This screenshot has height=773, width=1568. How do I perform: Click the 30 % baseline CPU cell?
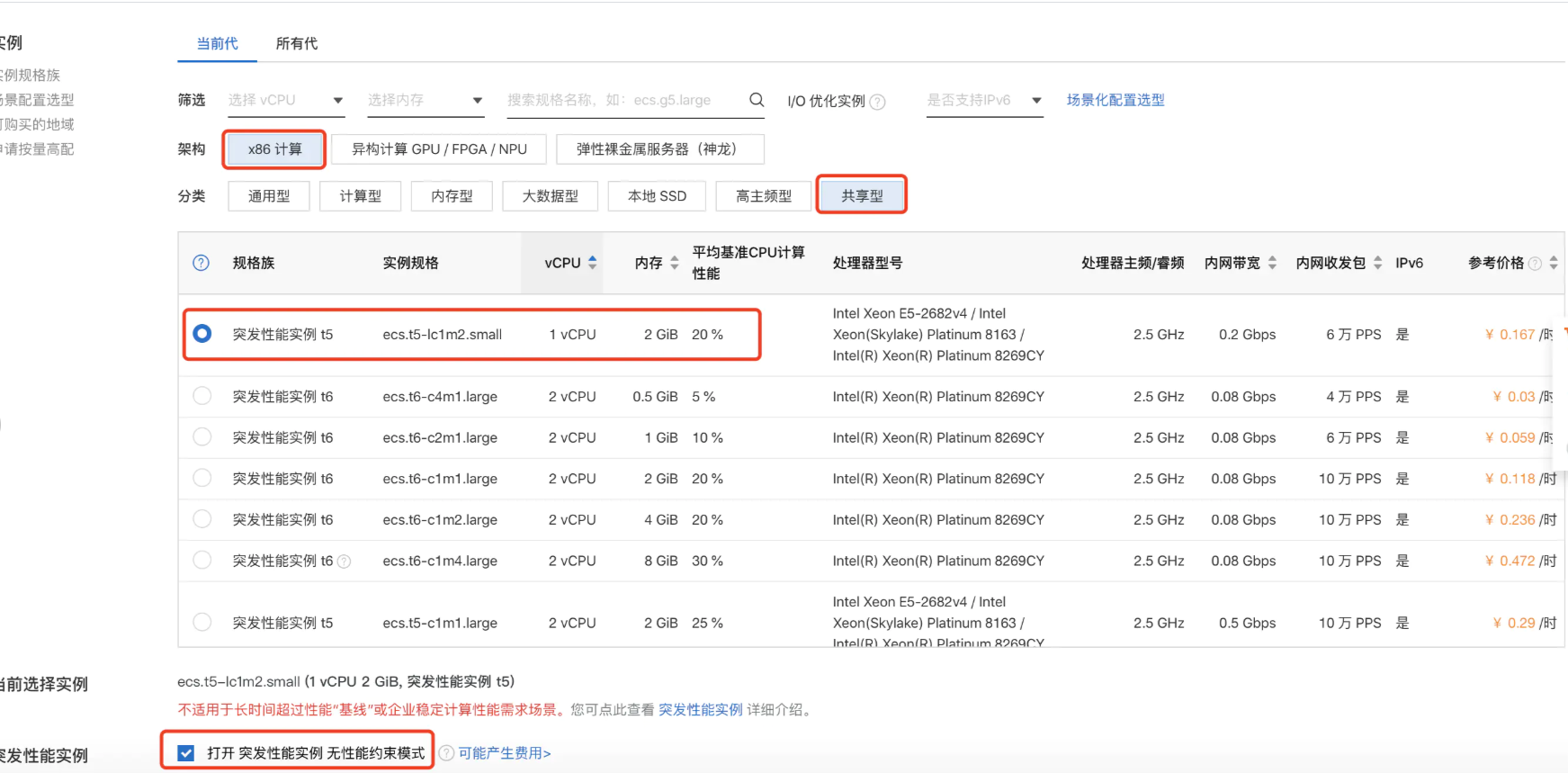[707, 561]
